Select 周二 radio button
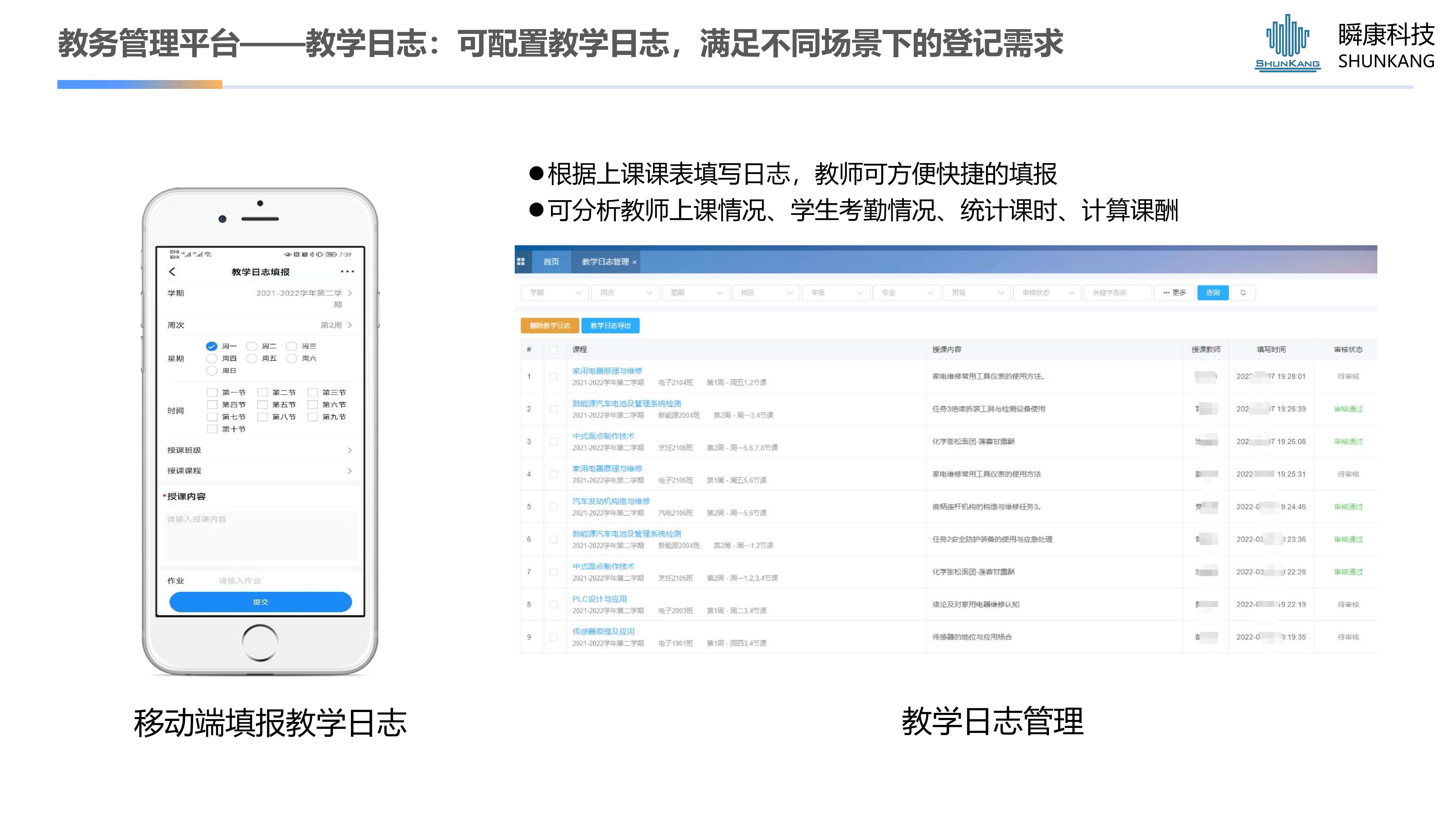Screen dimensions: 1456x819 pyautogui.click(x=252, y=346)
